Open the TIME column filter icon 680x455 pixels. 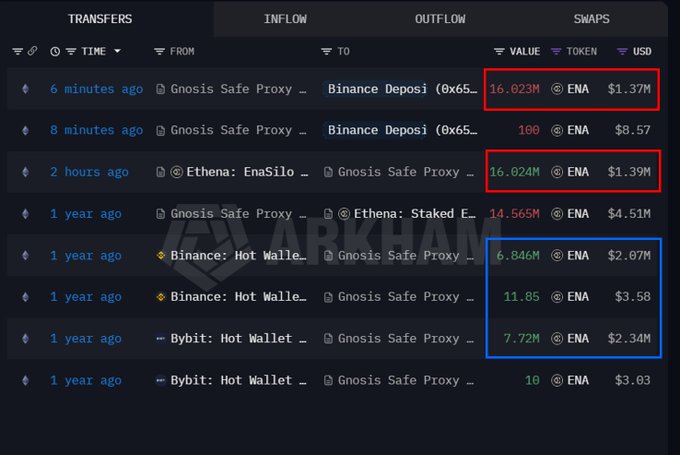pos(71,51)
